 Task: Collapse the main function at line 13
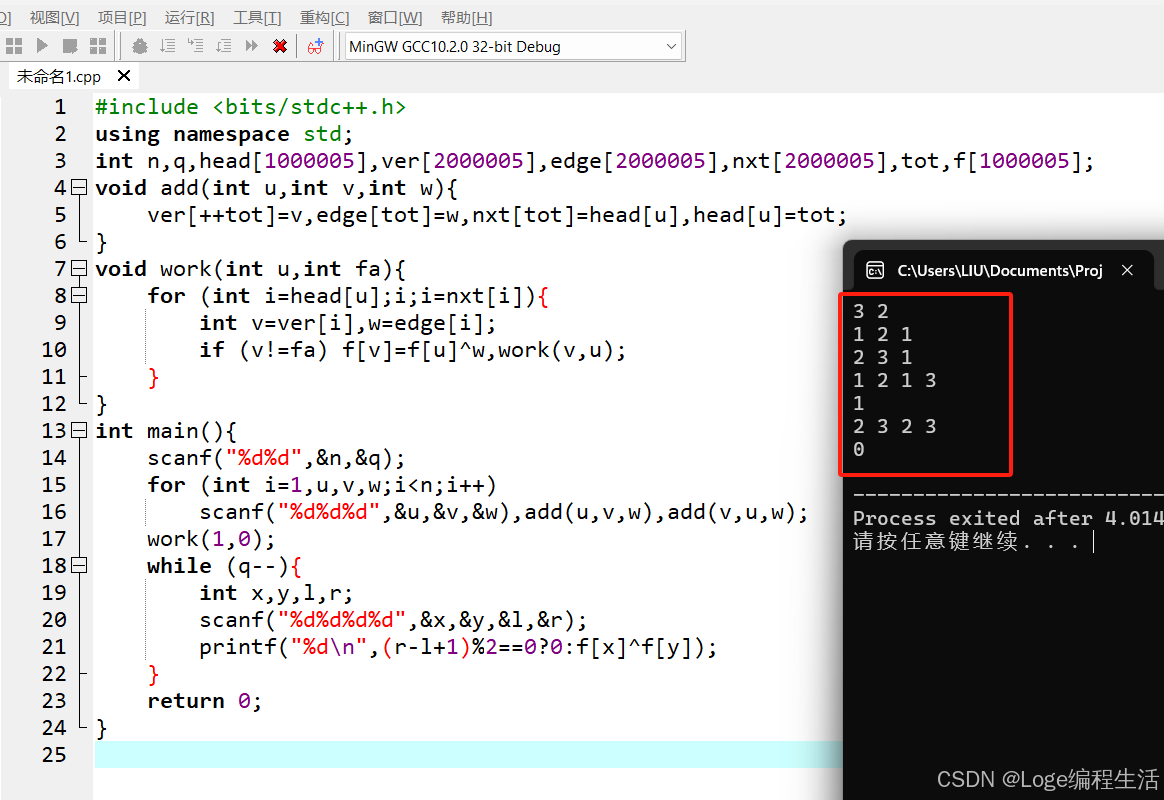pyautogui.click(x=79, y=430)
